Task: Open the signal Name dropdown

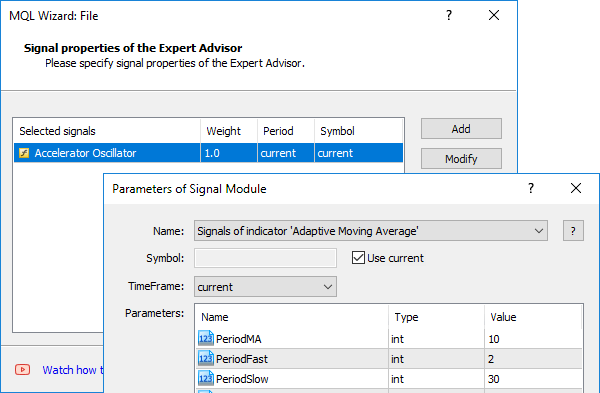Action: 371,231
